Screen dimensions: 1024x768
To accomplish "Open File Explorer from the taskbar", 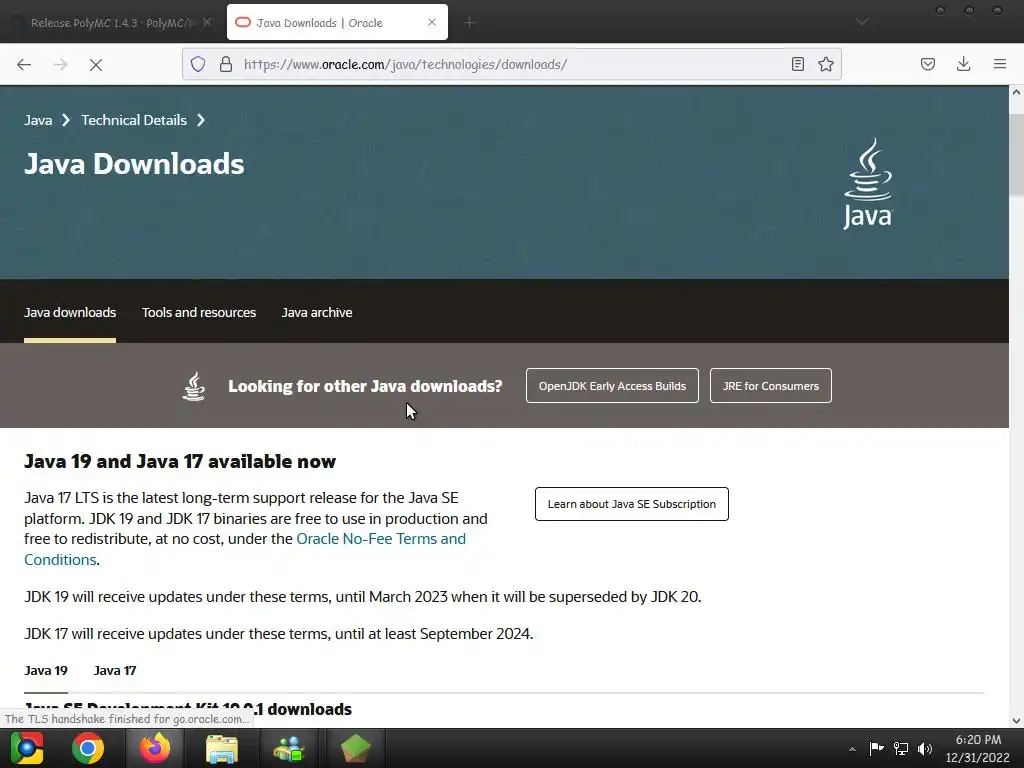I will click(x=222, y=748).
